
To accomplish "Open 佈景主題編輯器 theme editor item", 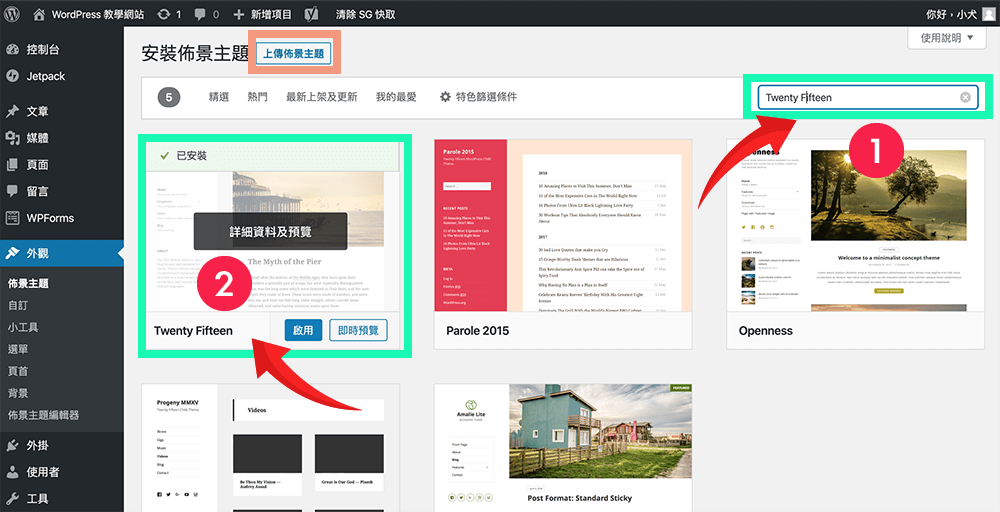I will pos(43,415).
